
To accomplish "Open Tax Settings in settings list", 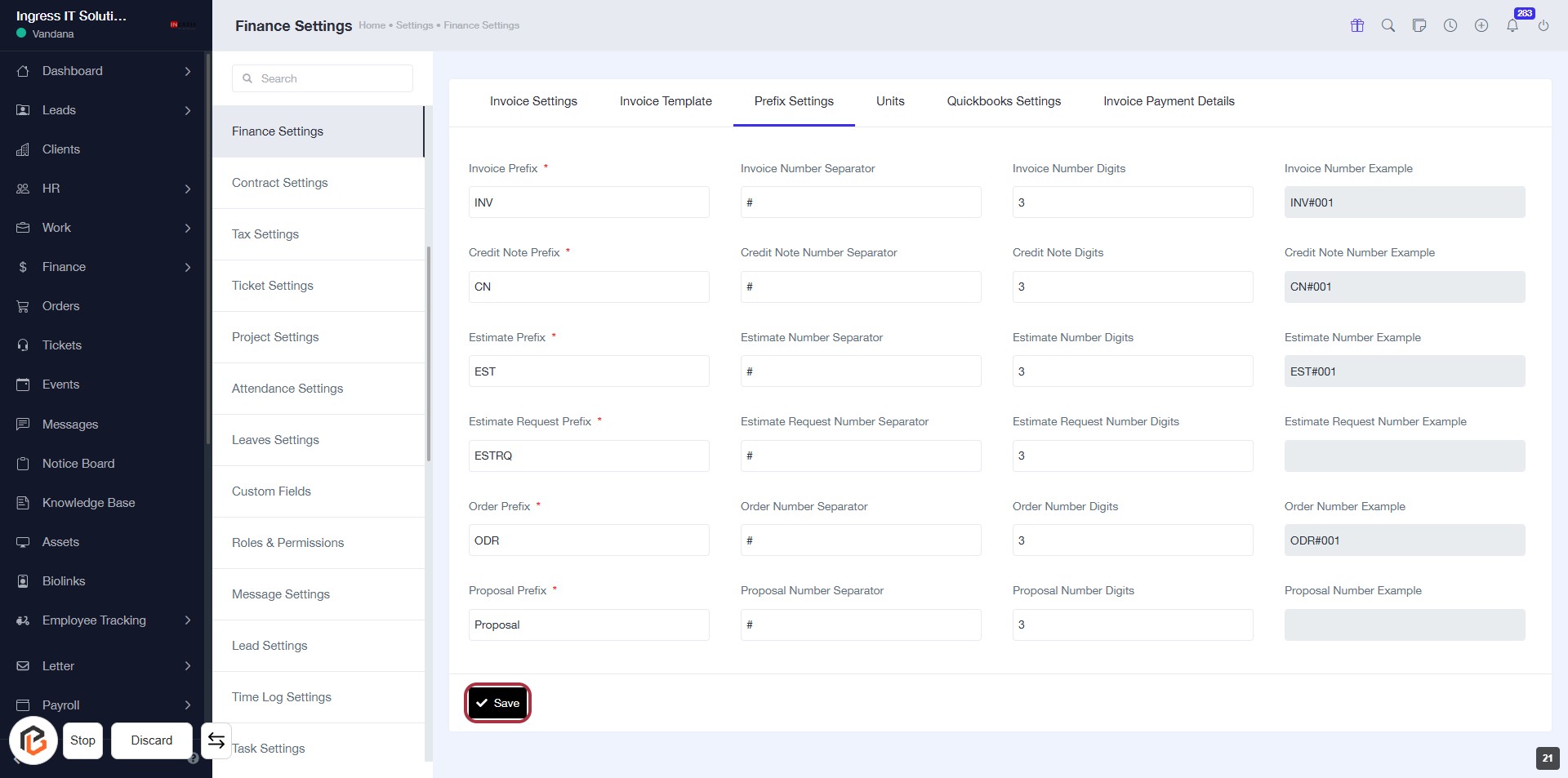I will pyautogui.click(x=265, y=234).
